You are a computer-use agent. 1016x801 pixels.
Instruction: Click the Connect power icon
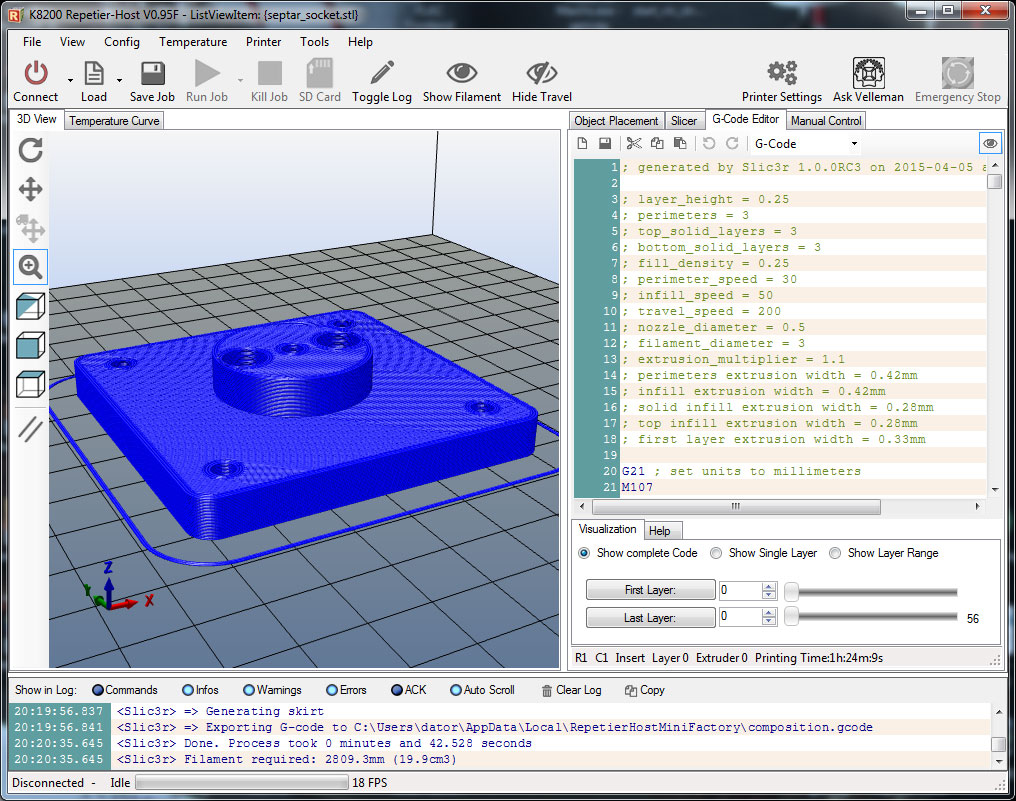coord(36,73)
